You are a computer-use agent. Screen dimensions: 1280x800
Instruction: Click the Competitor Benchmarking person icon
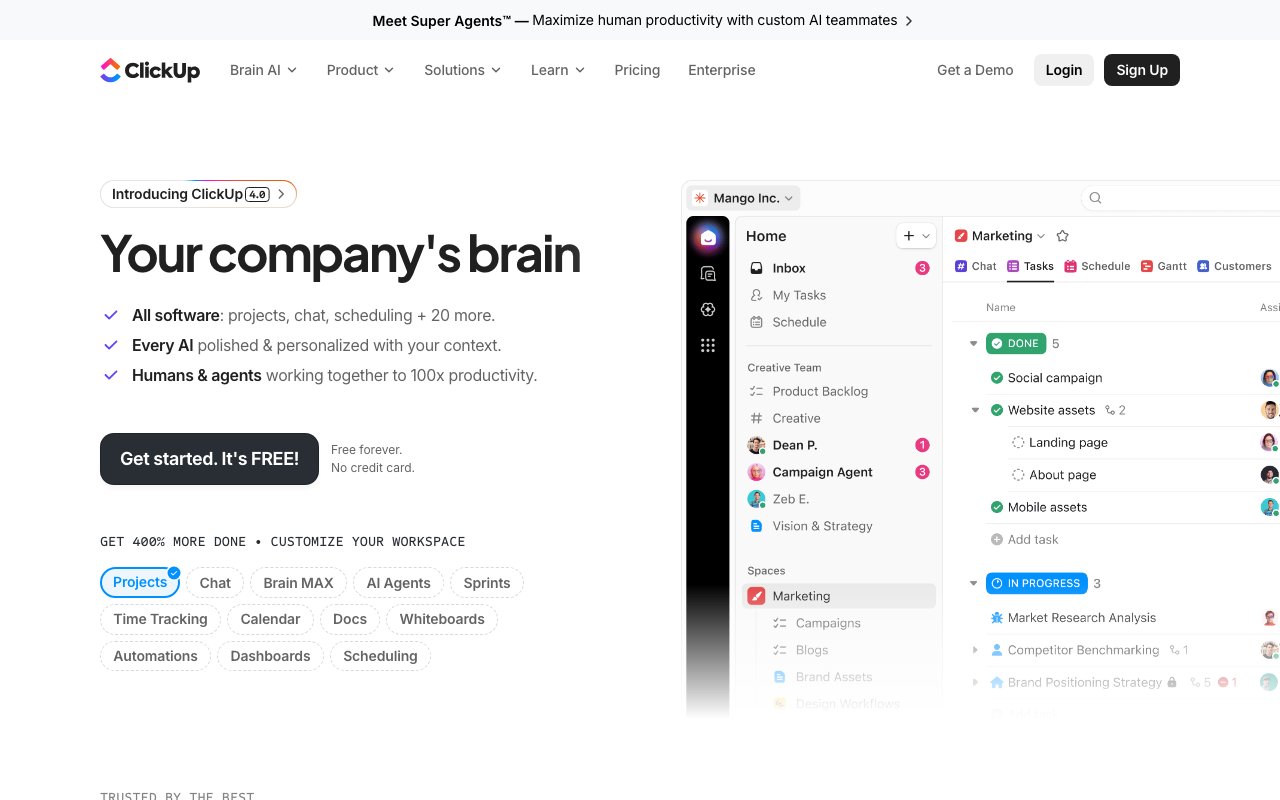[996, 650]
